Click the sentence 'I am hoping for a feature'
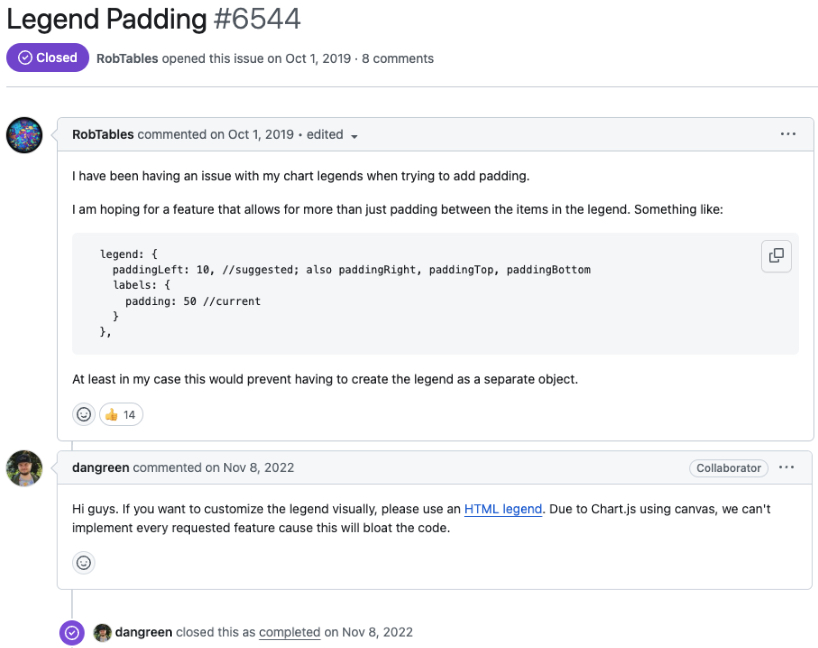This screenshot has width=818, height=648. [x=398, y=209]
